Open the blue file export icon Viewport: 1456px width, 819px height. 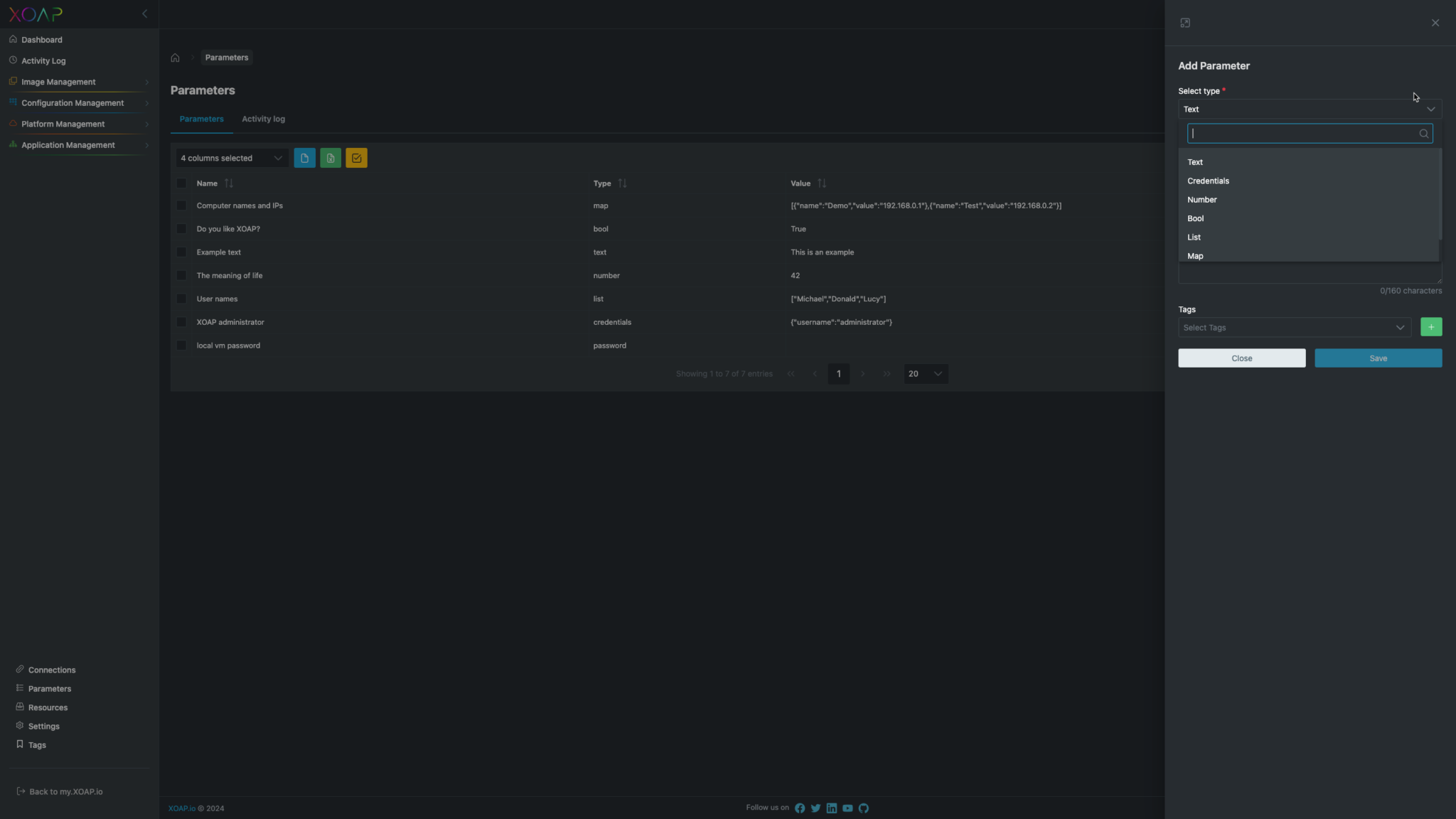click(304, 157)
